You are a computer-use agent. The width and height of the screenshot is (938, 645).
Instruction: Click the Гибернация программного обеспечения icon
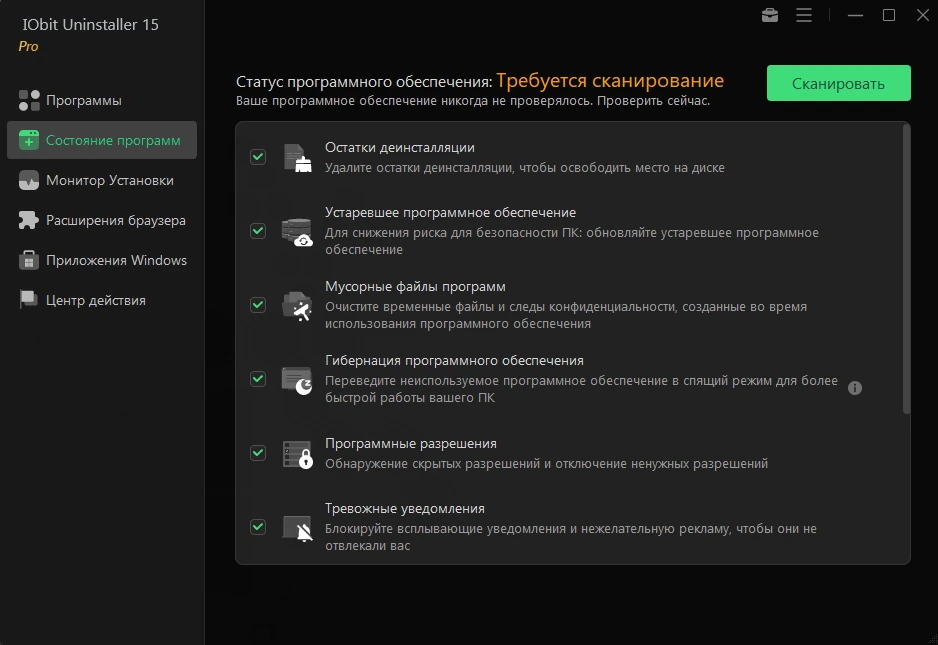click(x=297, y=381)
